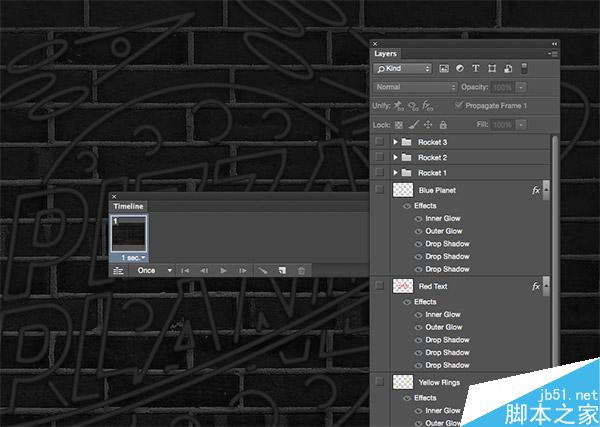
Task: Click Unify layer visibility icon
Action: [413, 106]
